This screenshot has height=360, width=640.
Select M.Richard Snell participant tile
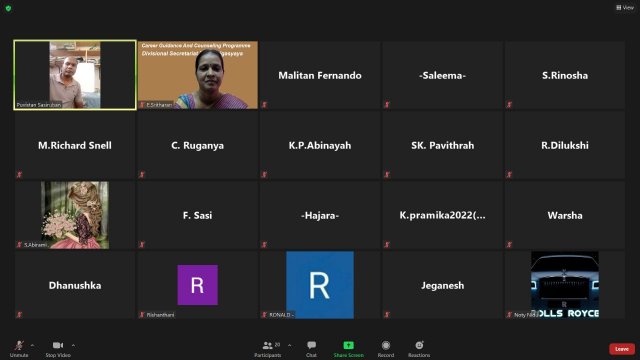click(x=75, y=145)
